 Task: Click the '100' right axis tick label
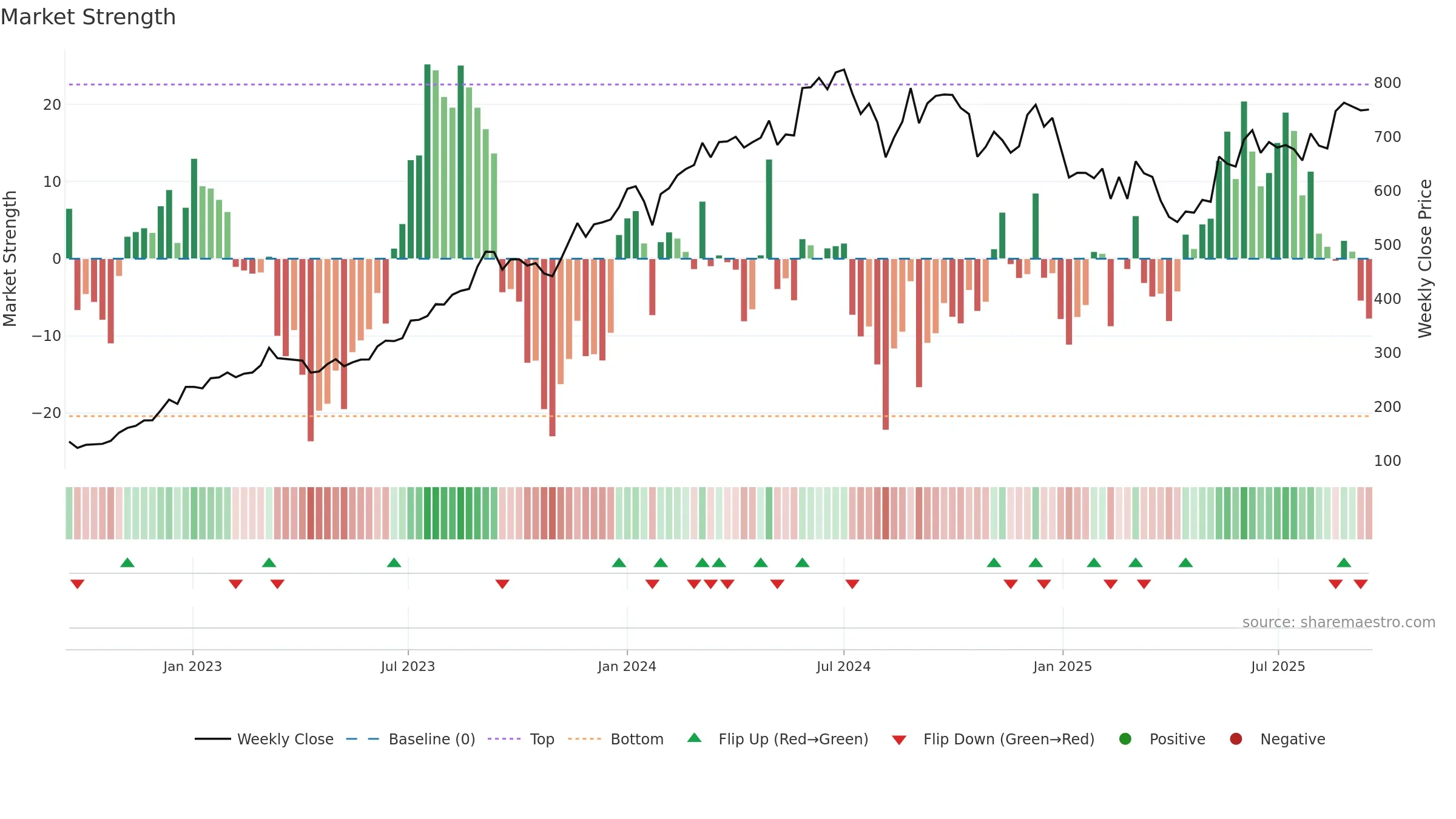pos(1387,461)
